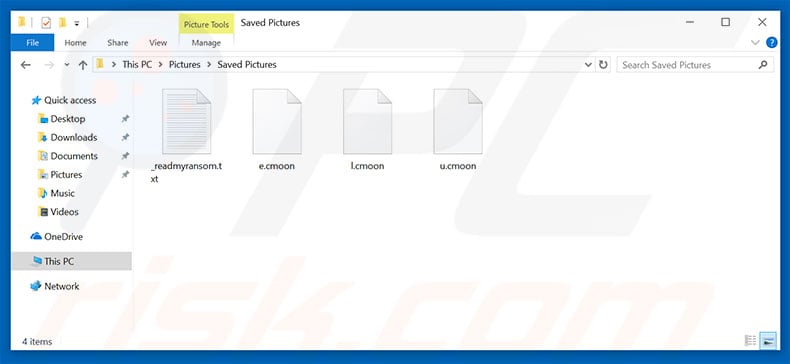Go up one folder level arrow
Viewport: 790px width, 364px height.
[83, 65]
